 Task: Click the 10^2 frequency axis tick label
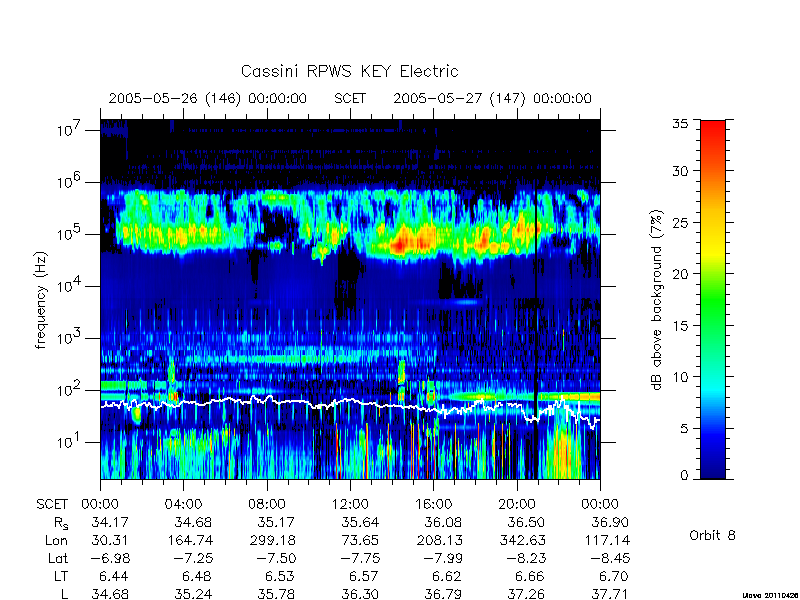coord(69,389)
